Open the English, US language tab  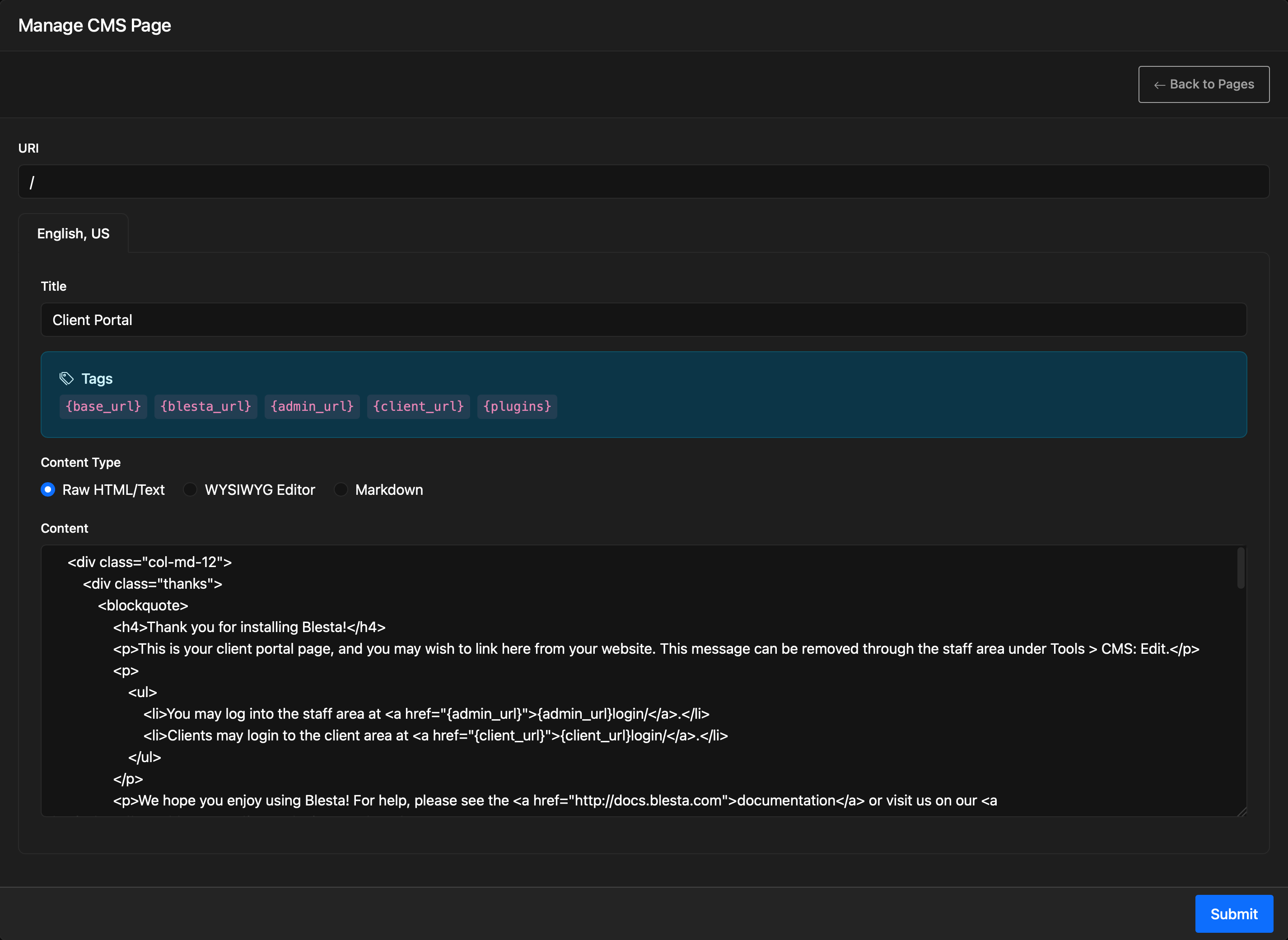74,233
